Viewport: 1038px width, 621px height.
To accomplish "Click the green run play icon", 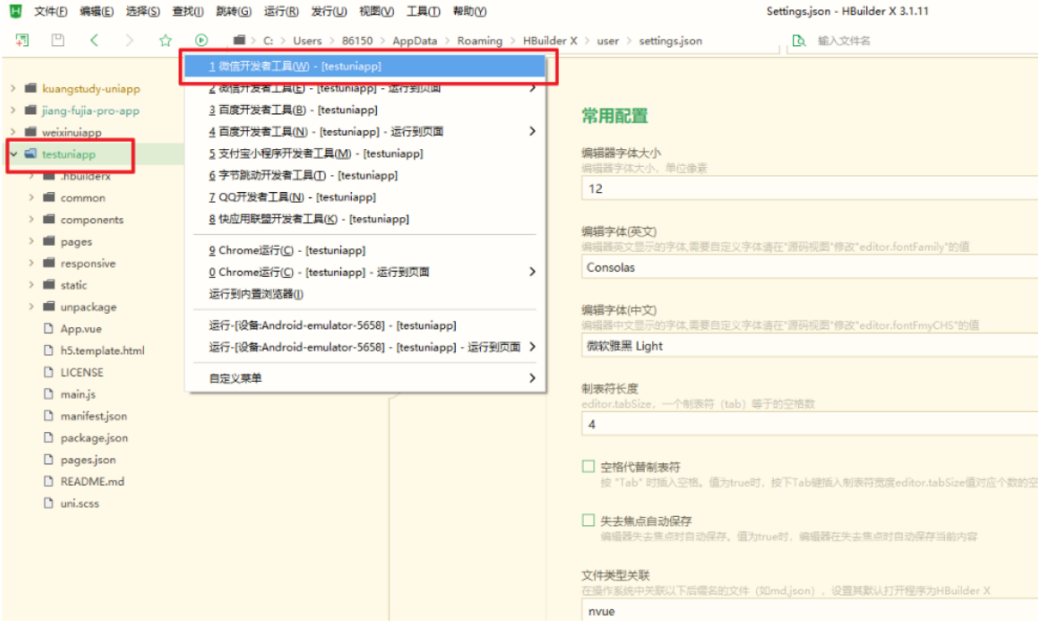I will [x=201, y=40].
